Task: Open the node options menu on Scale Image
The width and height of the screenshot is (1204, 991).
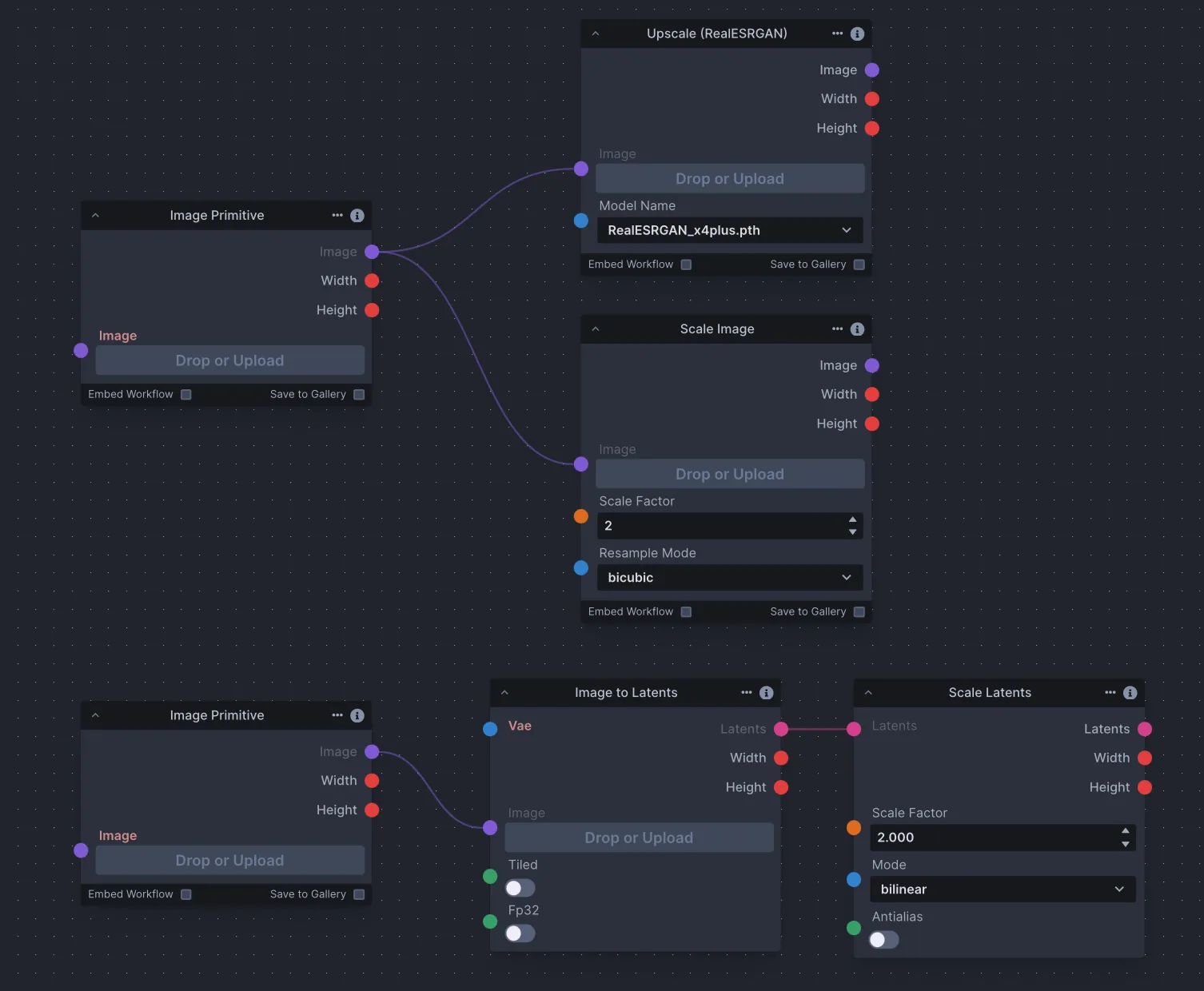Action: (x=836, y=329)
